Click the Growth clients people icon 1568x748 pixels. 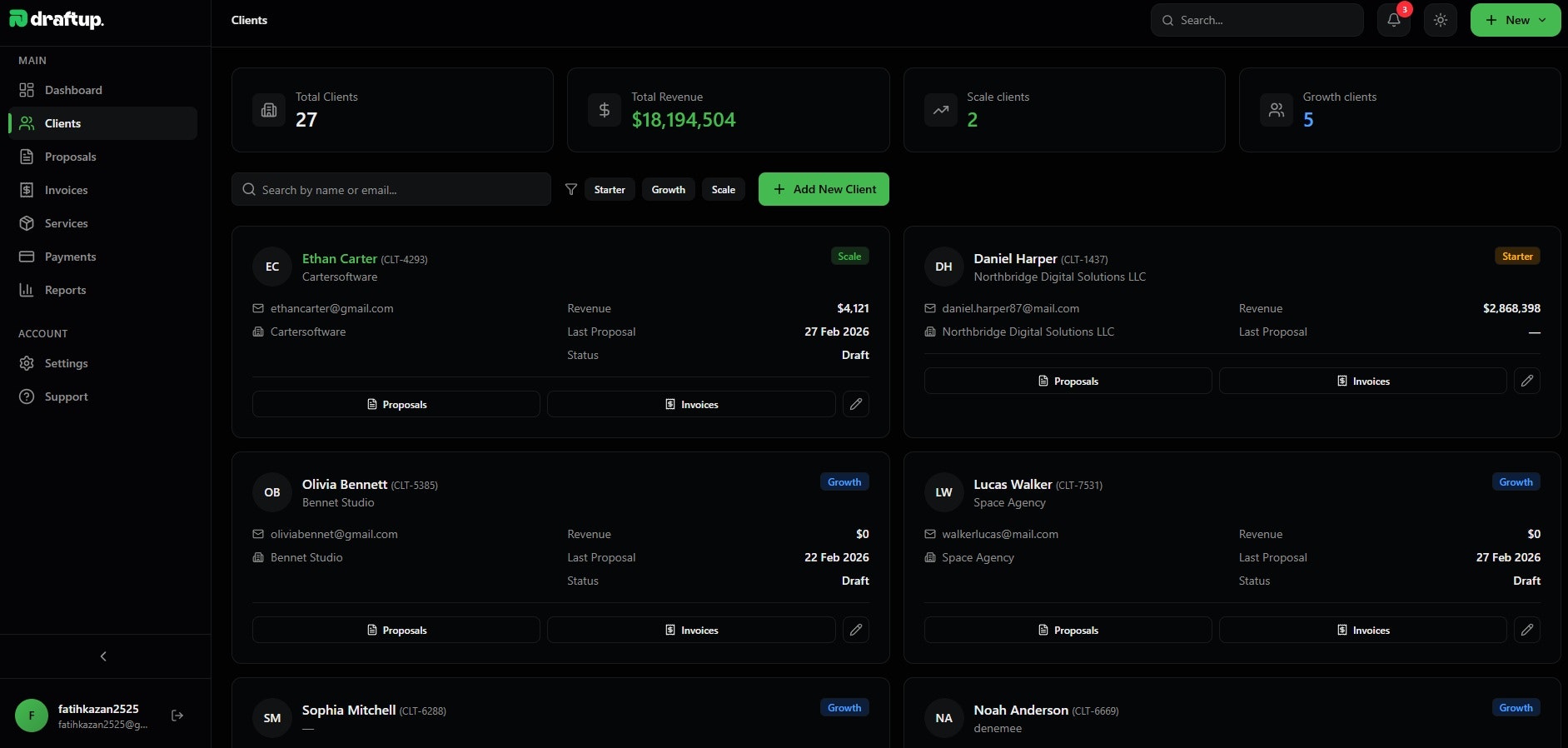(x=1277, y=110)
